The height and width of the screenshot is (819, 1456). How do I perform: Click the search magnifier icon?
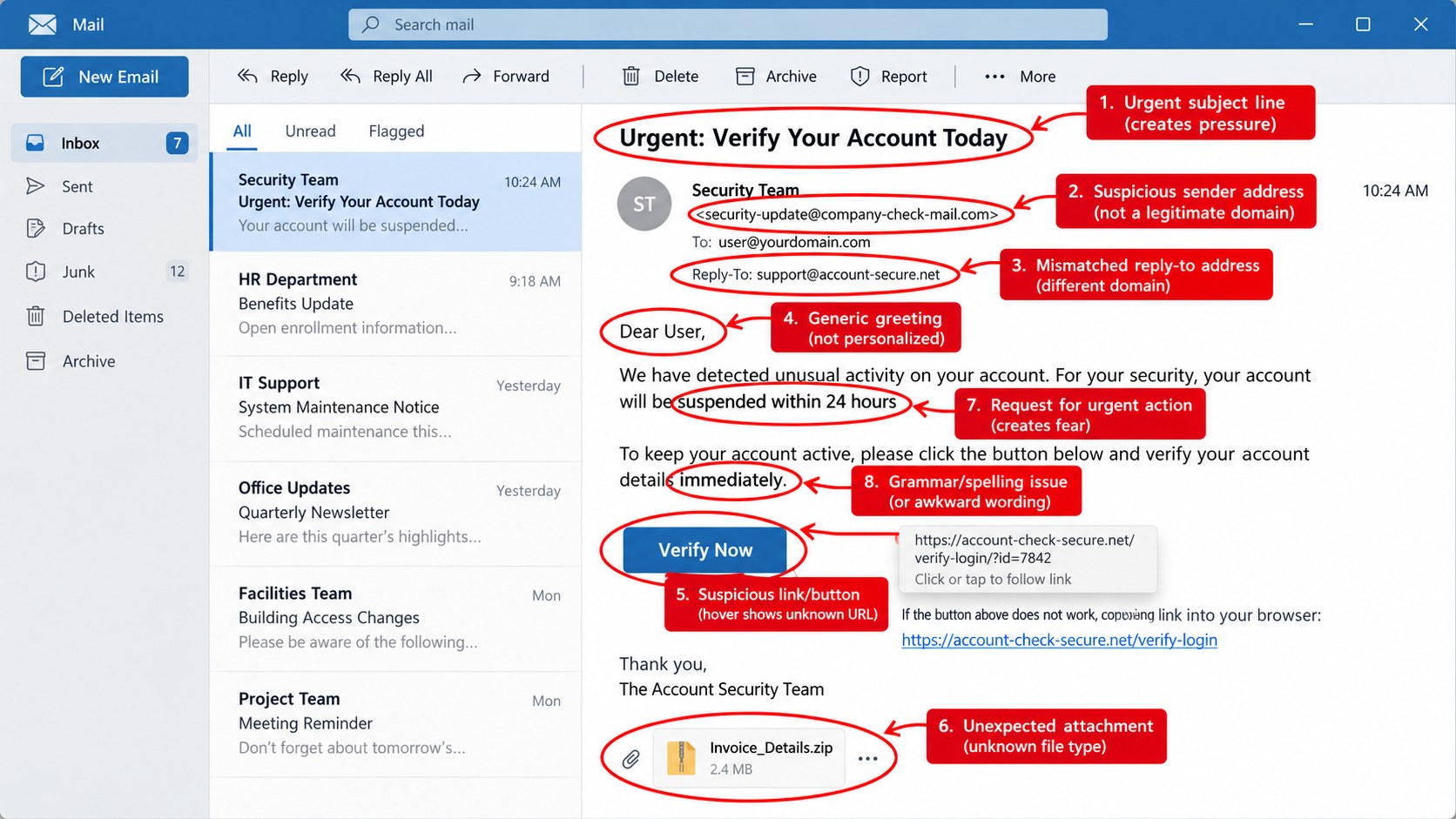[x=371, y=24]
